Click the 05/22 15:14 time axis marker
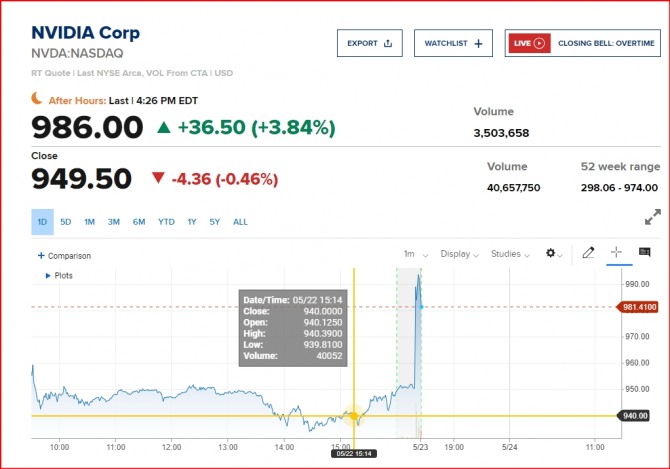The height and width of the screenshot is (469, 670). point(353,454)
